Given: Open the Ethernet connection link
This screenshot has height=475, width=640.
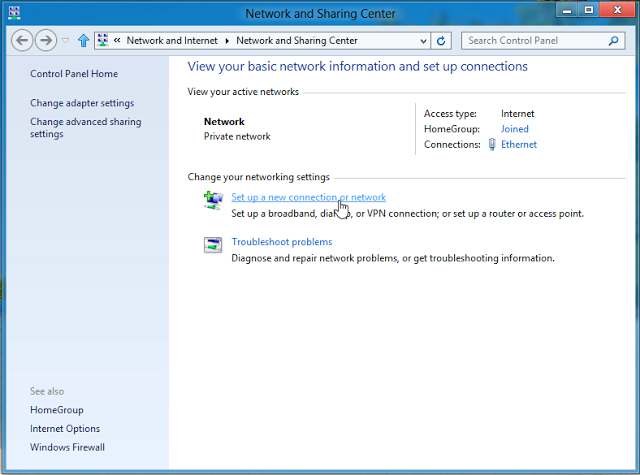Looking at the screenshot, I should (x=519, y=144).
